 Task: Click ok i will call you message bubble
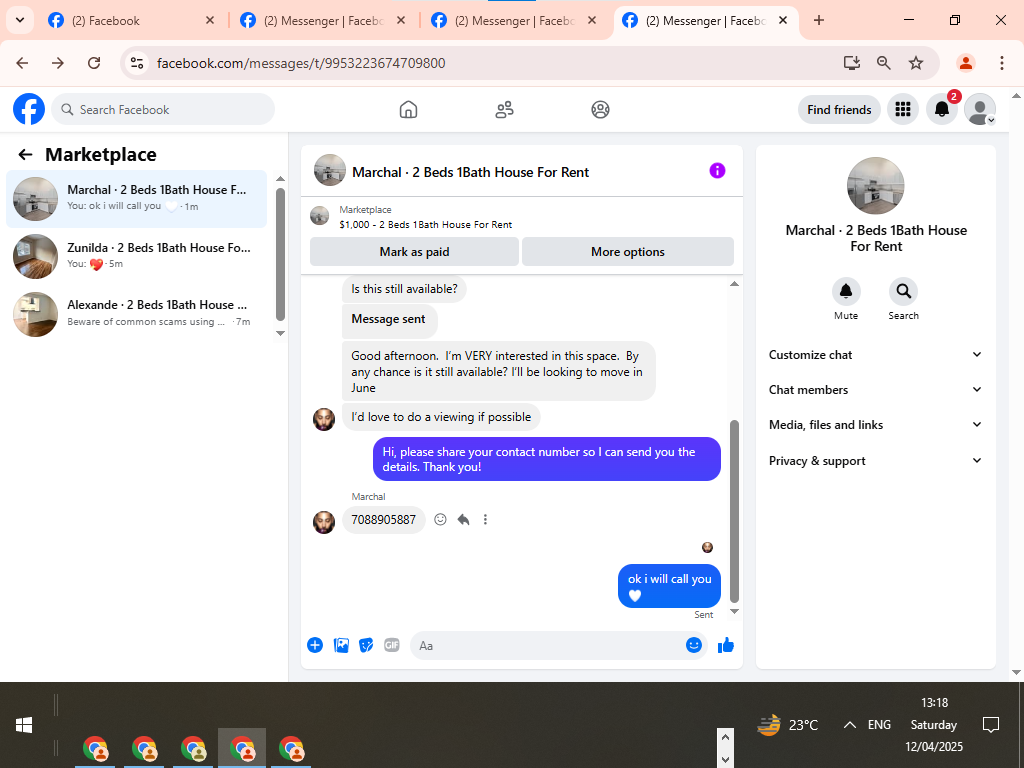click(669, 586)
